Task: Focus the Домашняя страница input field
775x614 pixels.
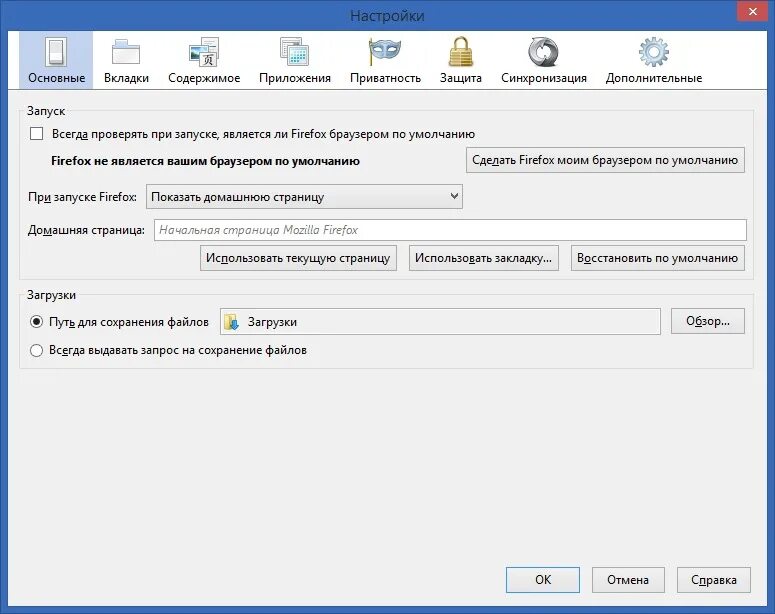Action: point(450,230)
